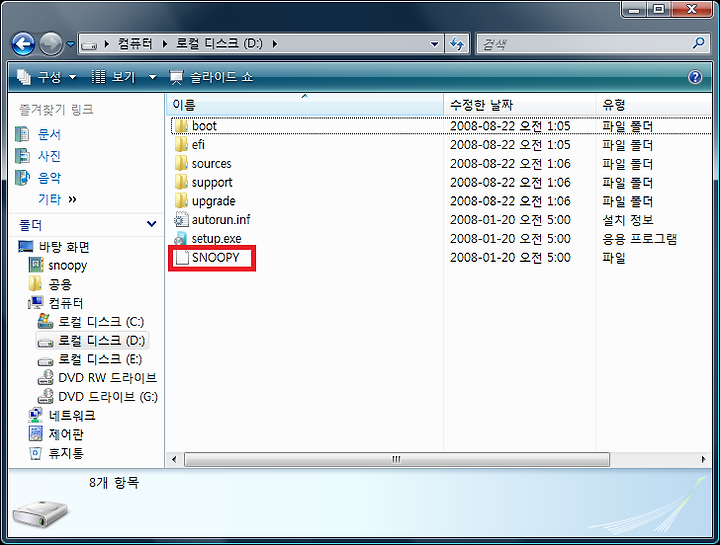
Task: Click the greyed Forward arrow button
Action: [51, 44]
